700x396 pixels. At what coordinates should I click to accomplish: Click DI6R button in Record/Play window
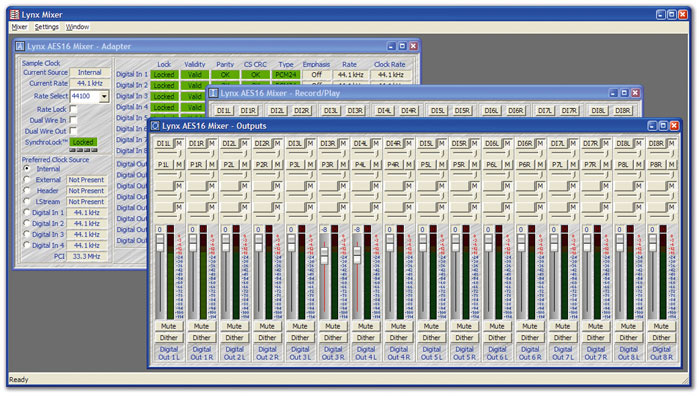[516, 110]
